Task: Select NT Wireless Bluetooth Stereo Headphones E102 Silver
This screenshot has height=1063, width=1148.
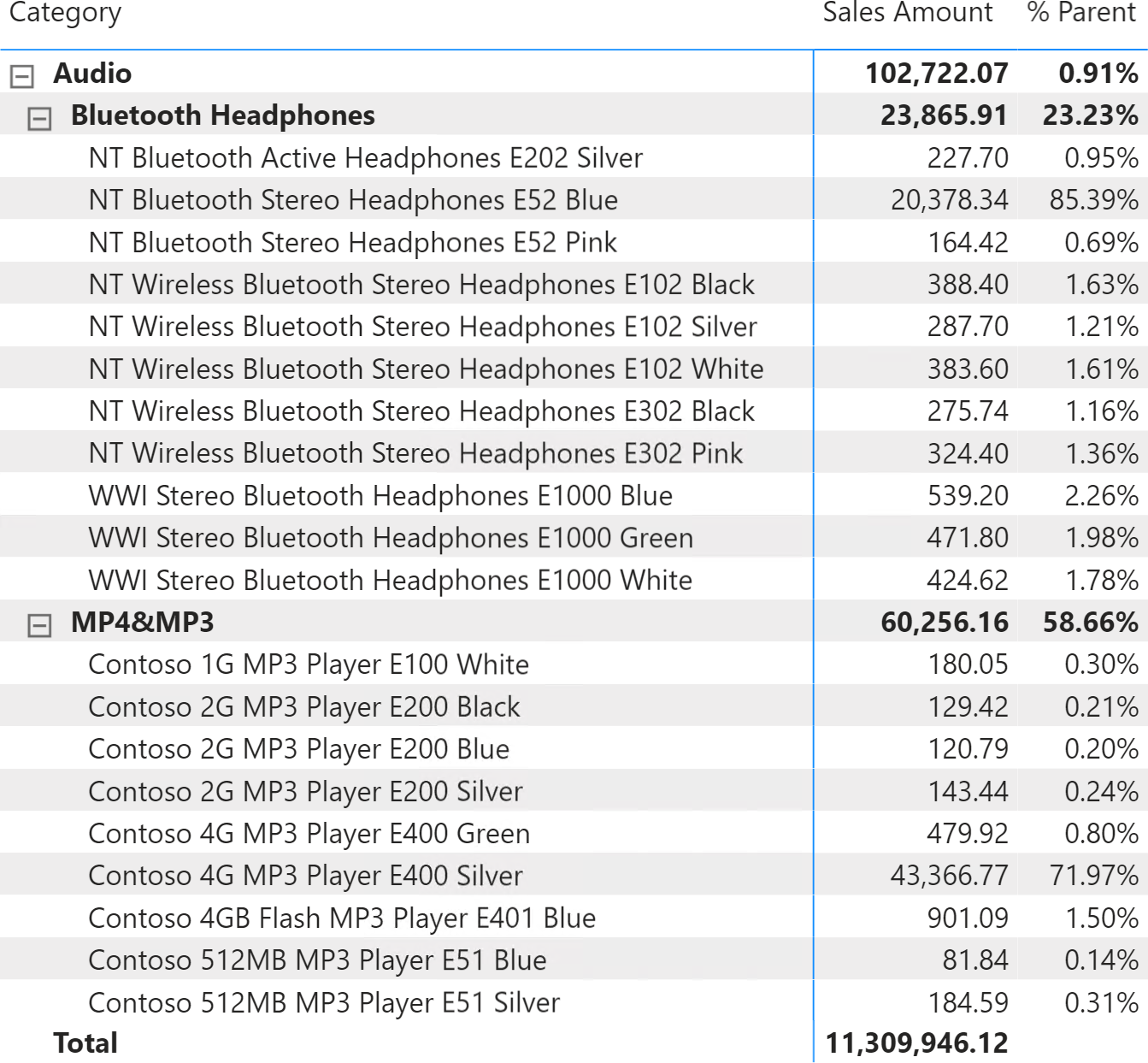Action: coord(423,327)
